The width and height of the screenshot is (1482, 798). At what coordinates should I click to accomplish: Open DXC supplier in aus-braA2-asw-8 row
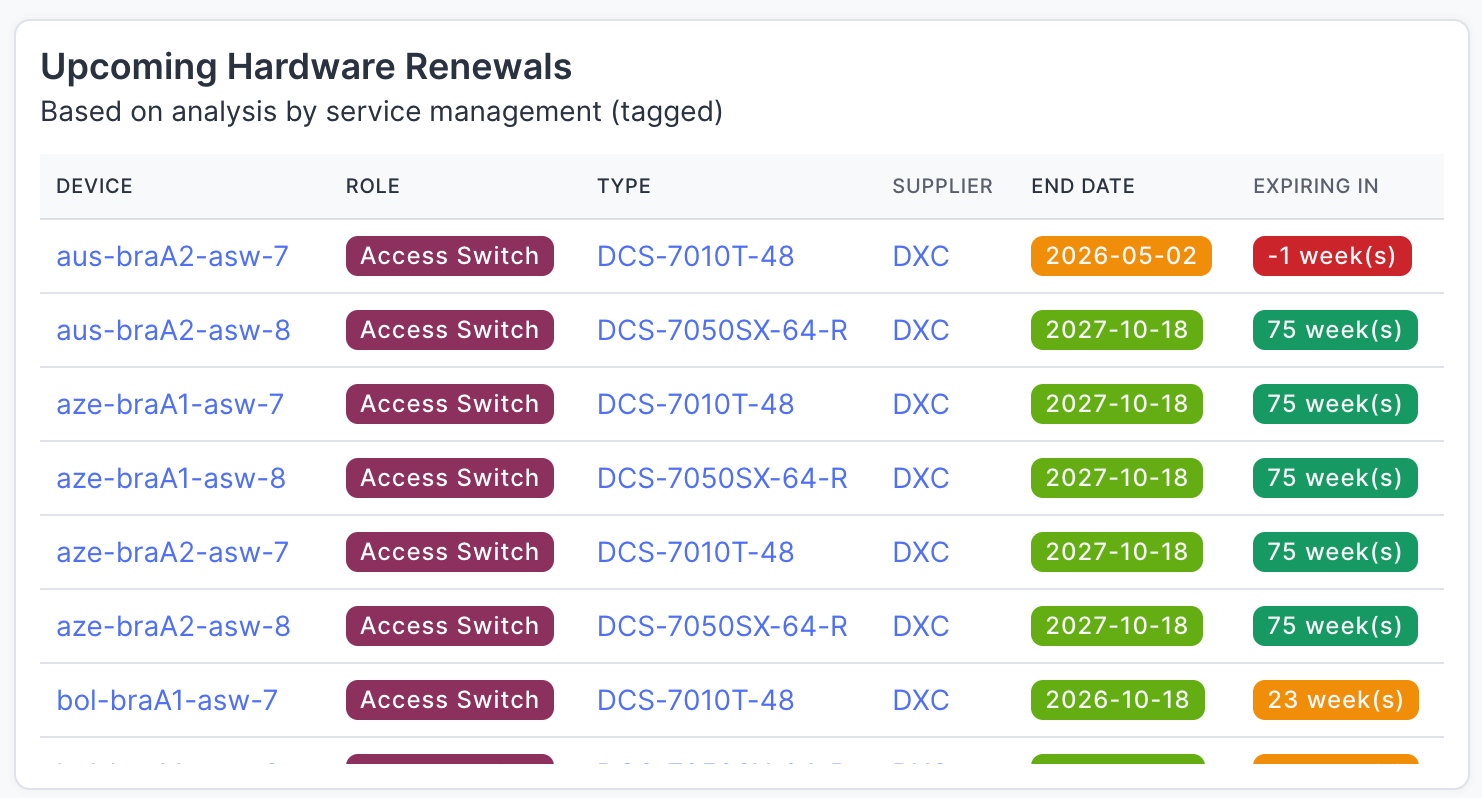pos(921,330)
